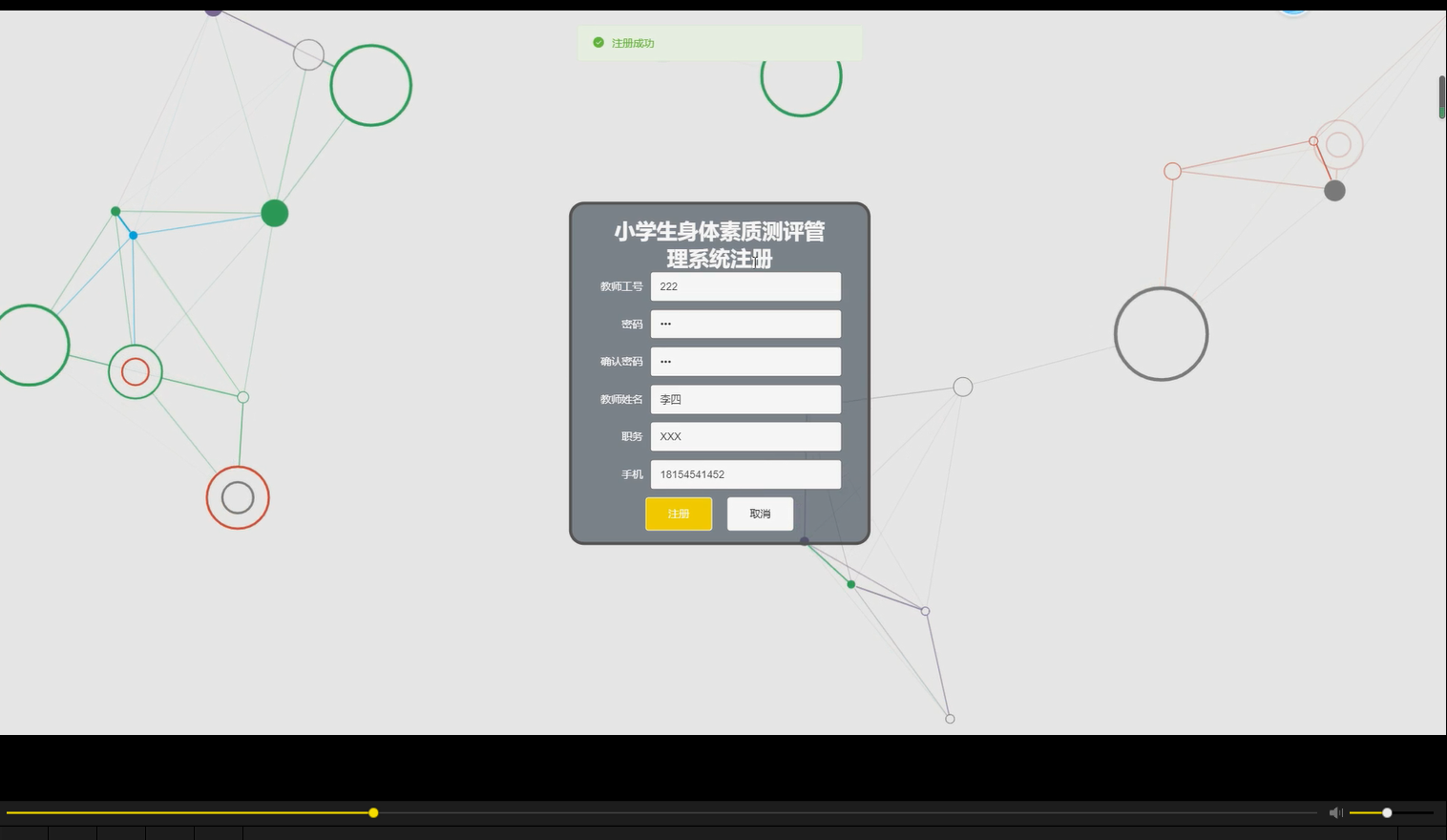Click the 教师姓名 label
1447x840 pixels.
click(621, 399)
